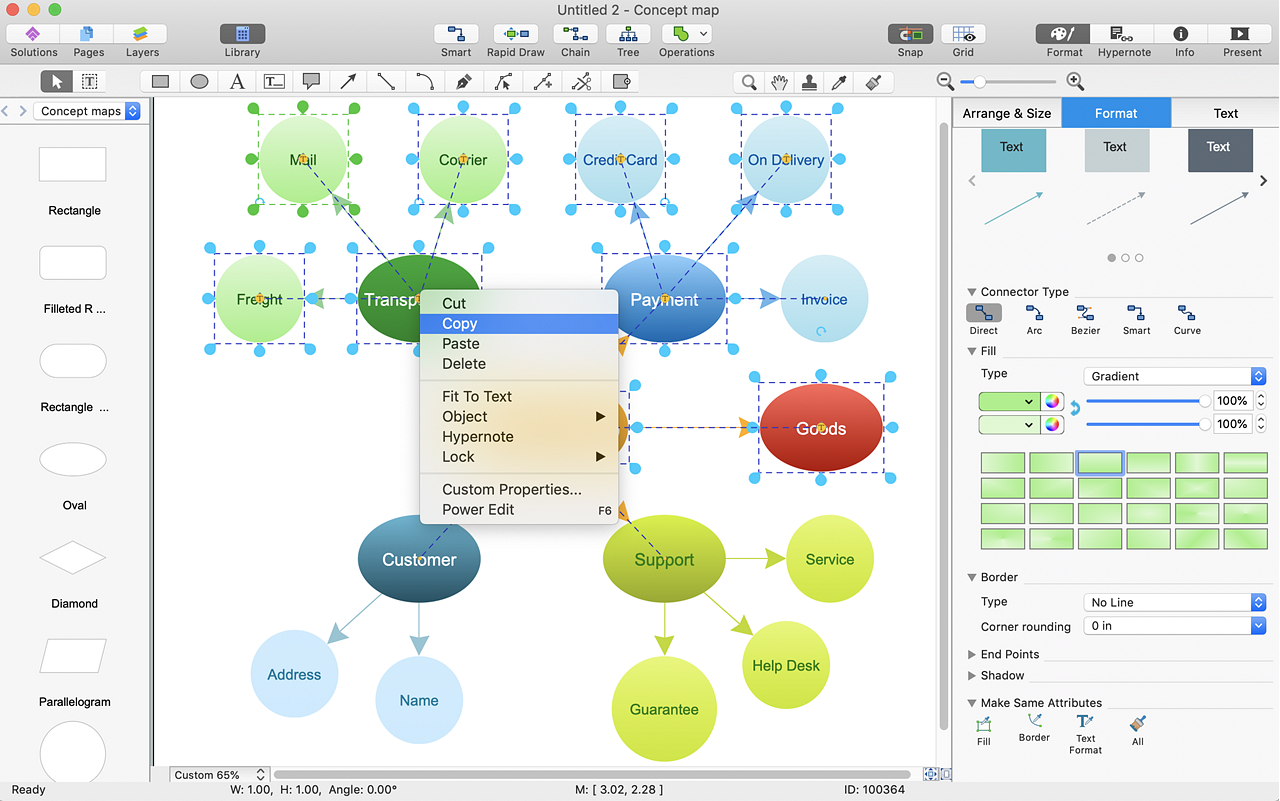
Task: Choose the Arc connector type
Action: click(x=1034, y=319)
